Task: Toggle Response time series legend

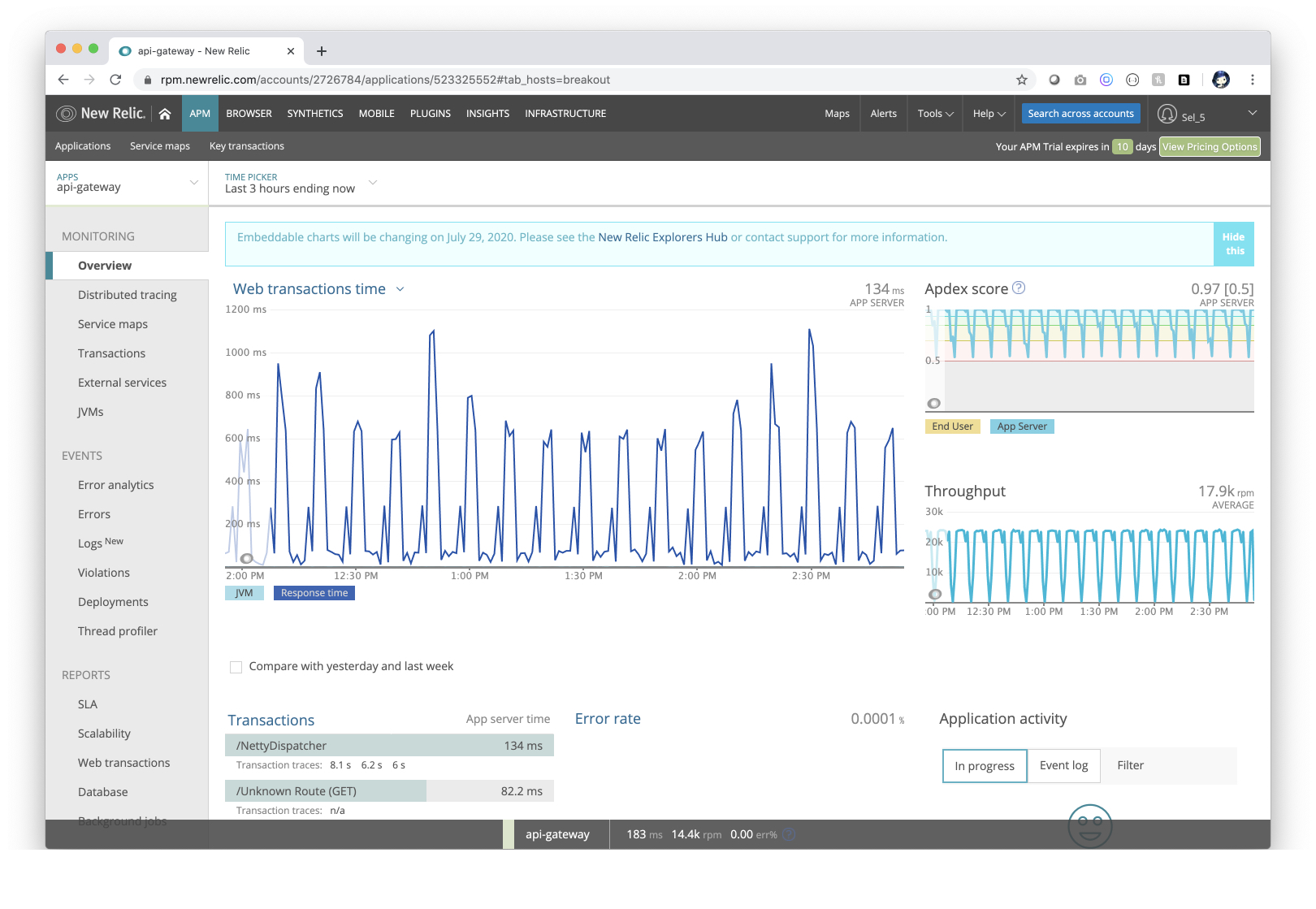Action: tap(314, 593)
